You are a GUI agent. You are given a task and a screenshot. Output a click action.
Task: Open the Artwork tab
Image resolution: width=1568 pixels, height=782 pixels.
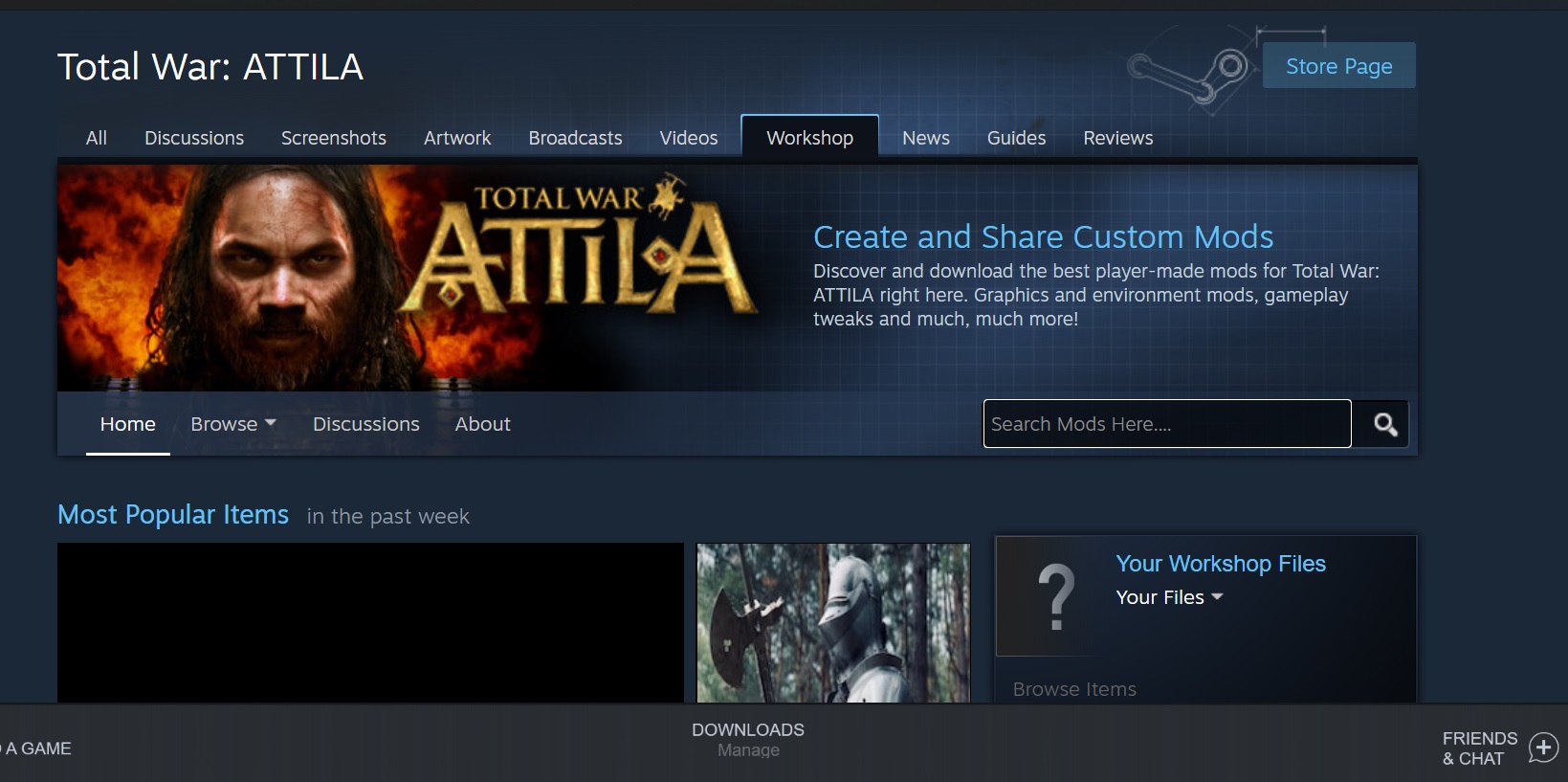(457, 138)
